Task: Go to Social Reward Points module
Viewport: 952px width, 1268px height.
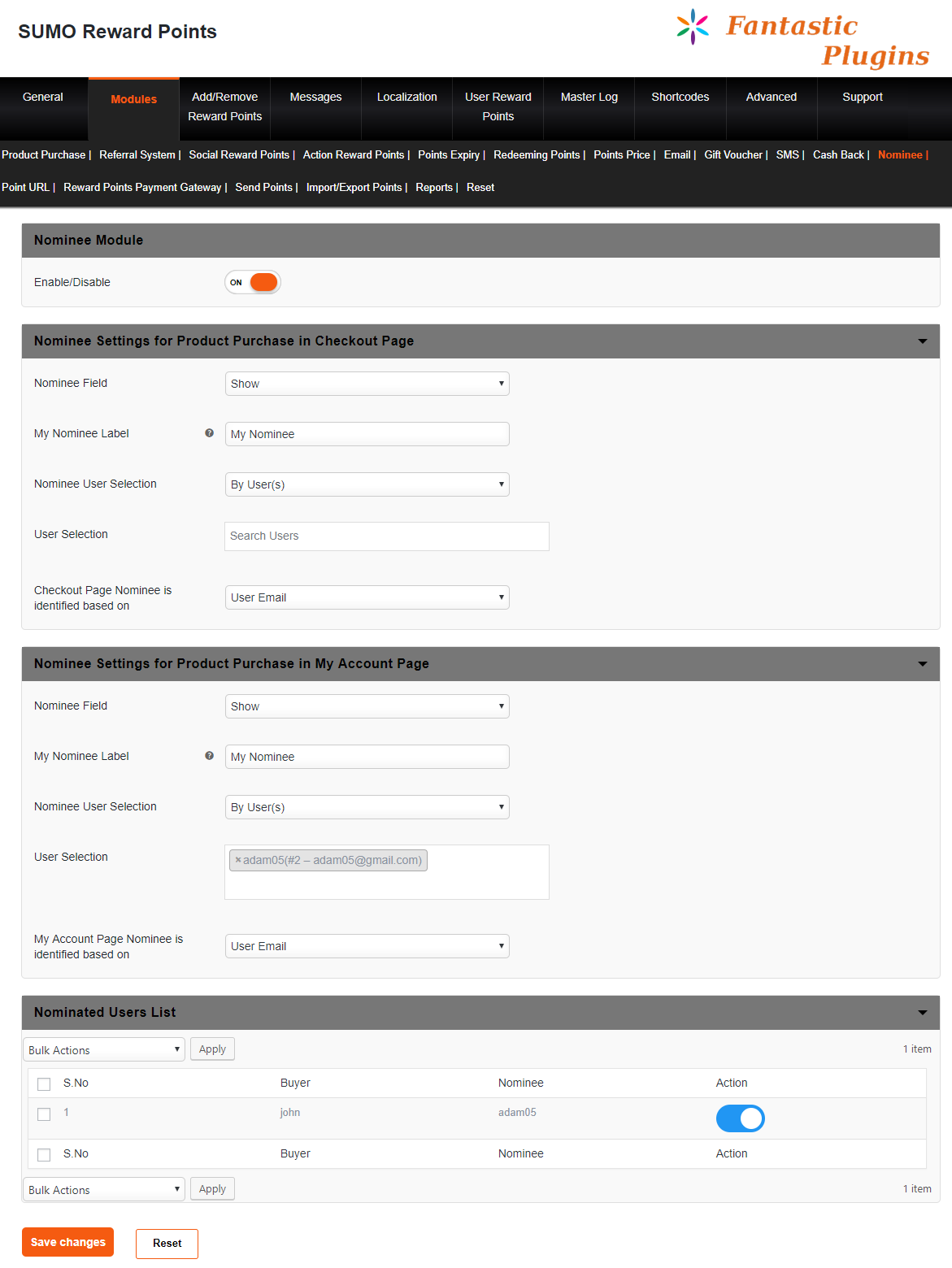Action: point(239,154)
